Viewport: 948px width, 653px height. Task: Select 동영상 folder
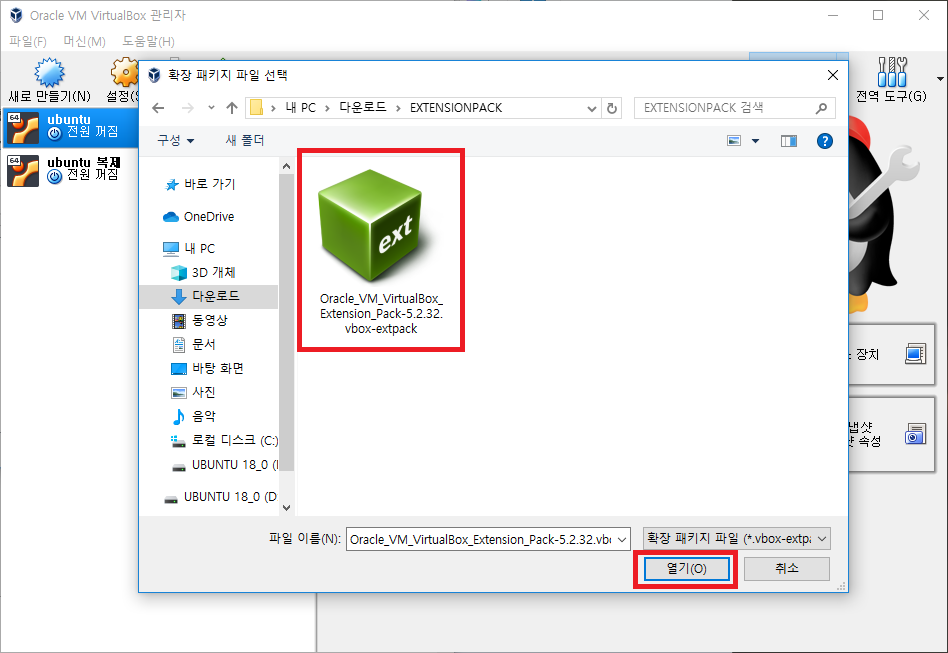click(x=200, y=320)
